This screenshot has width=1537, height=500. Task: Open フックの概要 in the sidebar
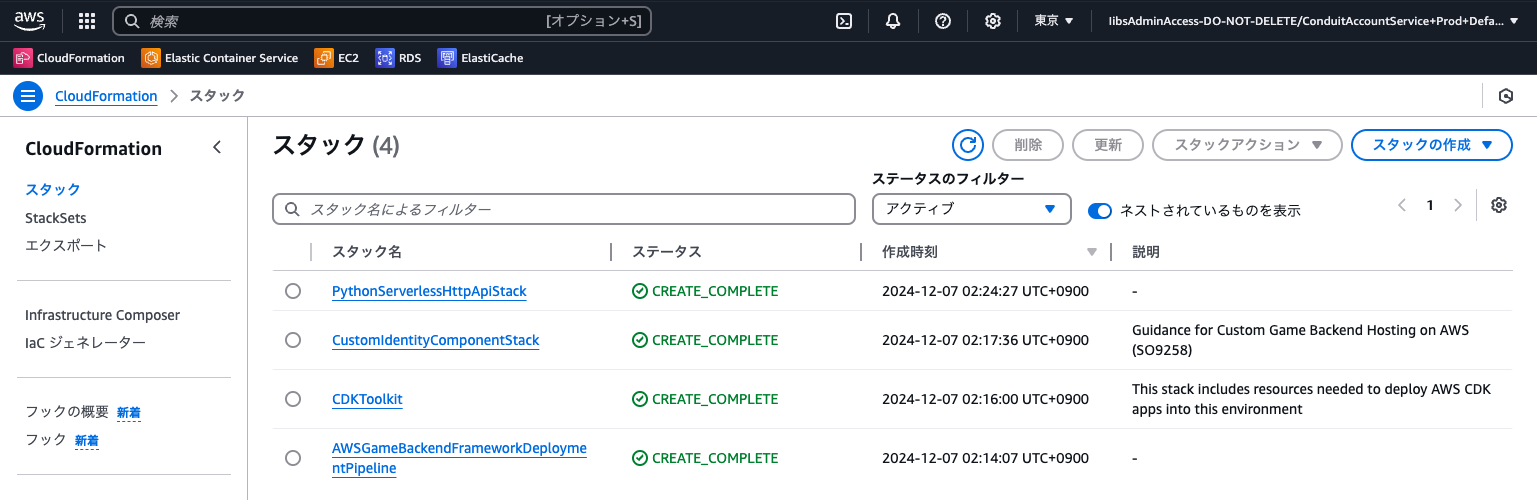click(x=67, y=411)
